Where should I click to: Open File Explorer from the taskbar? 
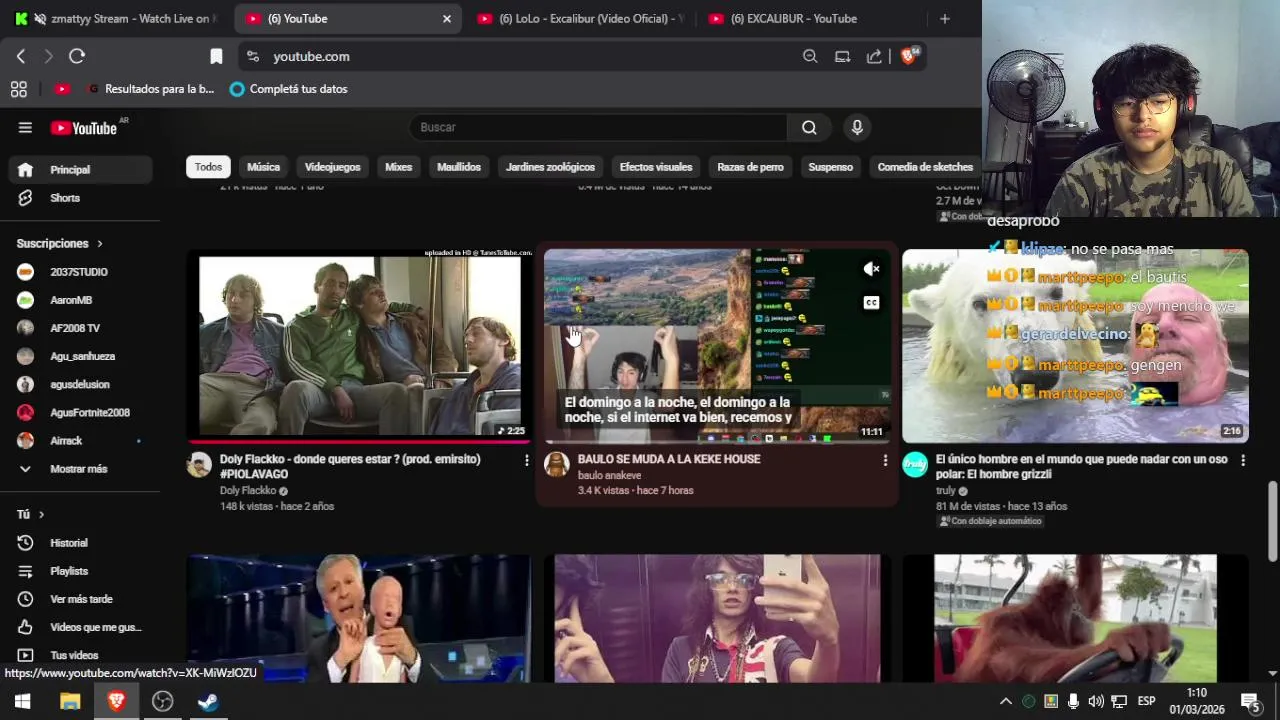69,701
